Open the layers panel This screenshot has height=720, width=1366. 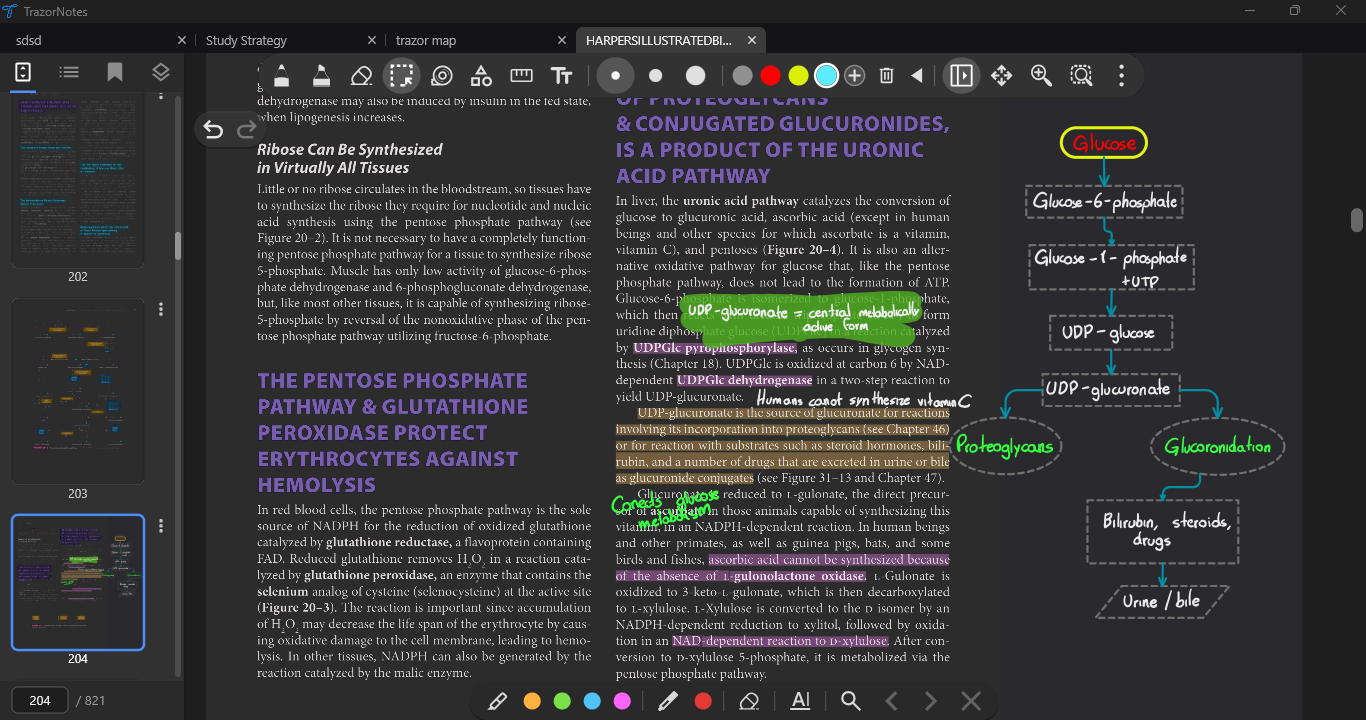pyautogui.click(x=161, y=72)
